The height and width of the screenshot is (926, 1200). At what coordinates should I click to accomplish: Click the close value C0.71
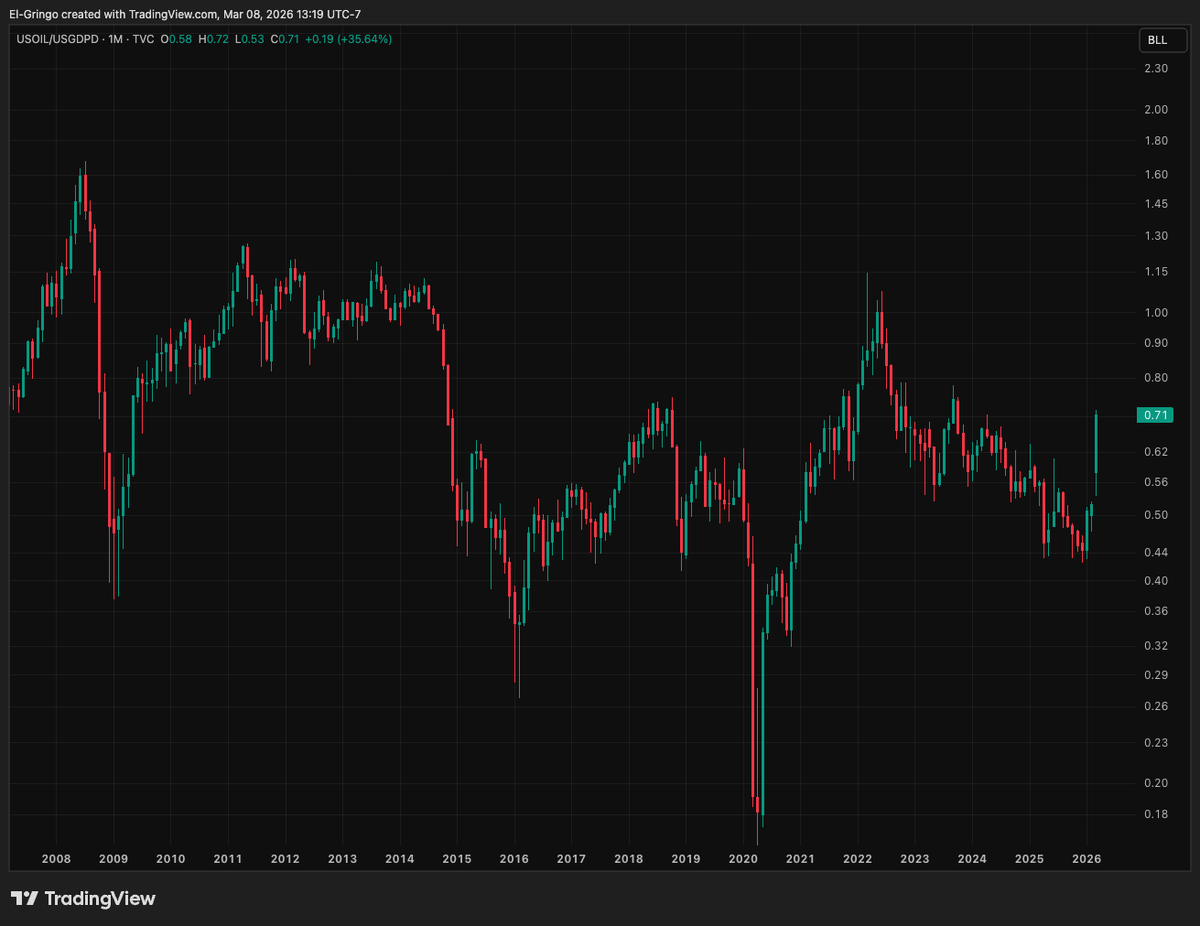[x=284, y=39]
